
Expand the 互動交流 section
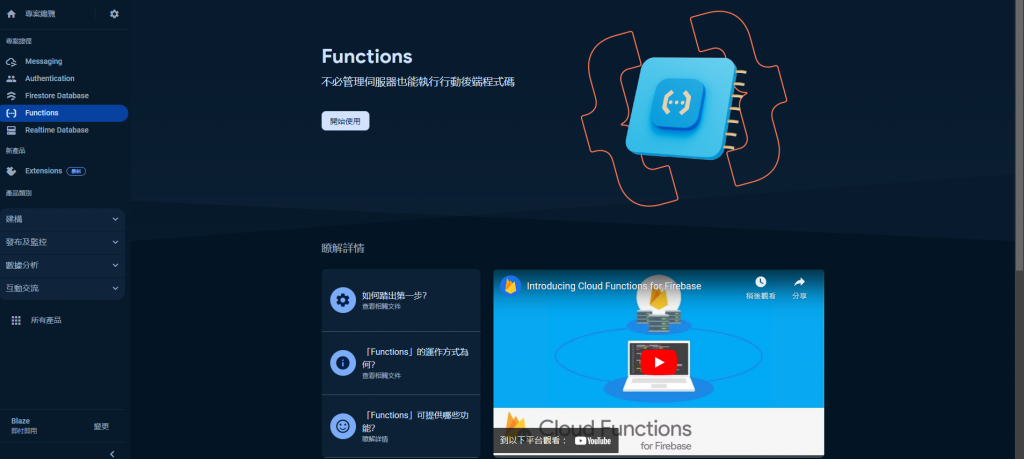click(63, 288)
